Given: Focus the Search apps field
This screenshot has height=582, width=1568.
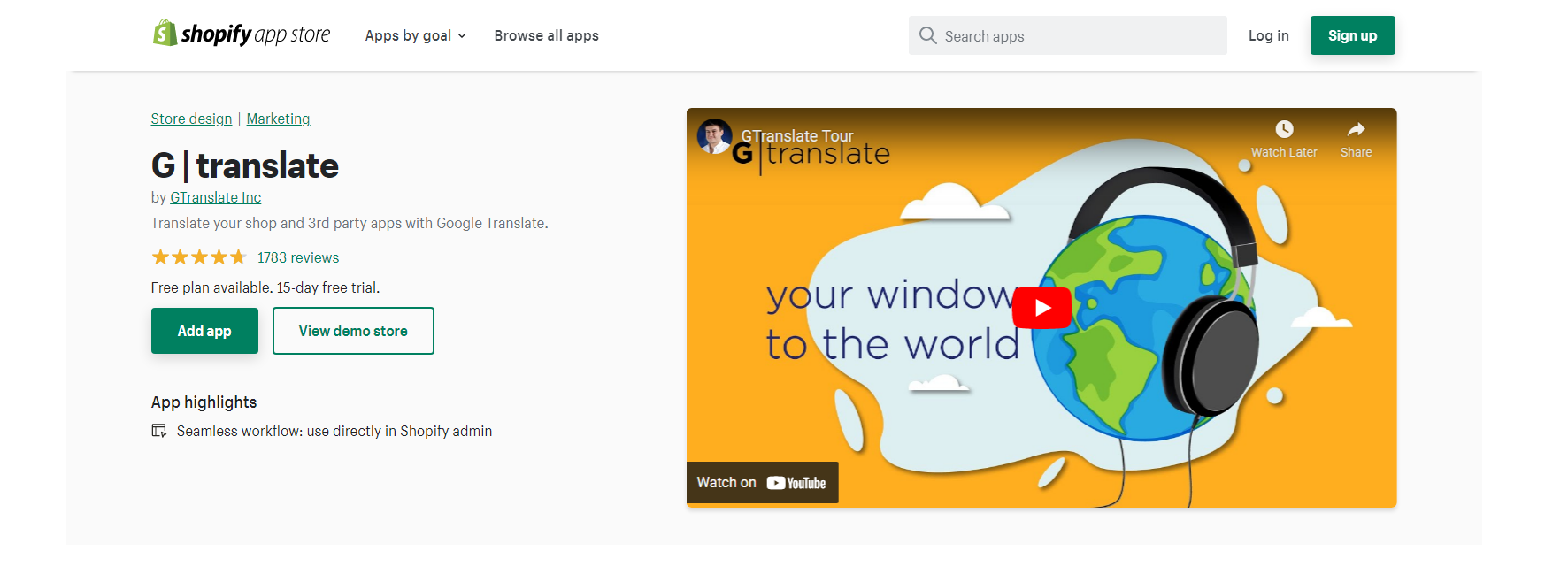Looking at the screenshot, I should [1067, 35].
